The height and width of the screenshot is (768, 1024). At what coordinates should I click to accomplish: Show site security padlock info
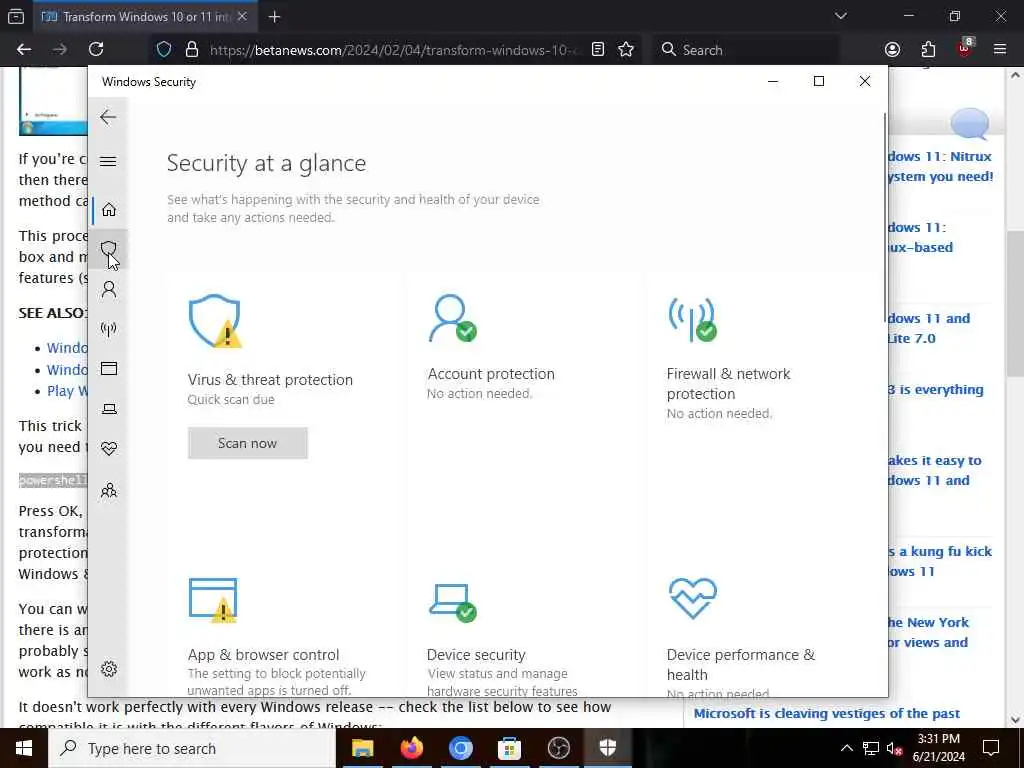(191, 50)
